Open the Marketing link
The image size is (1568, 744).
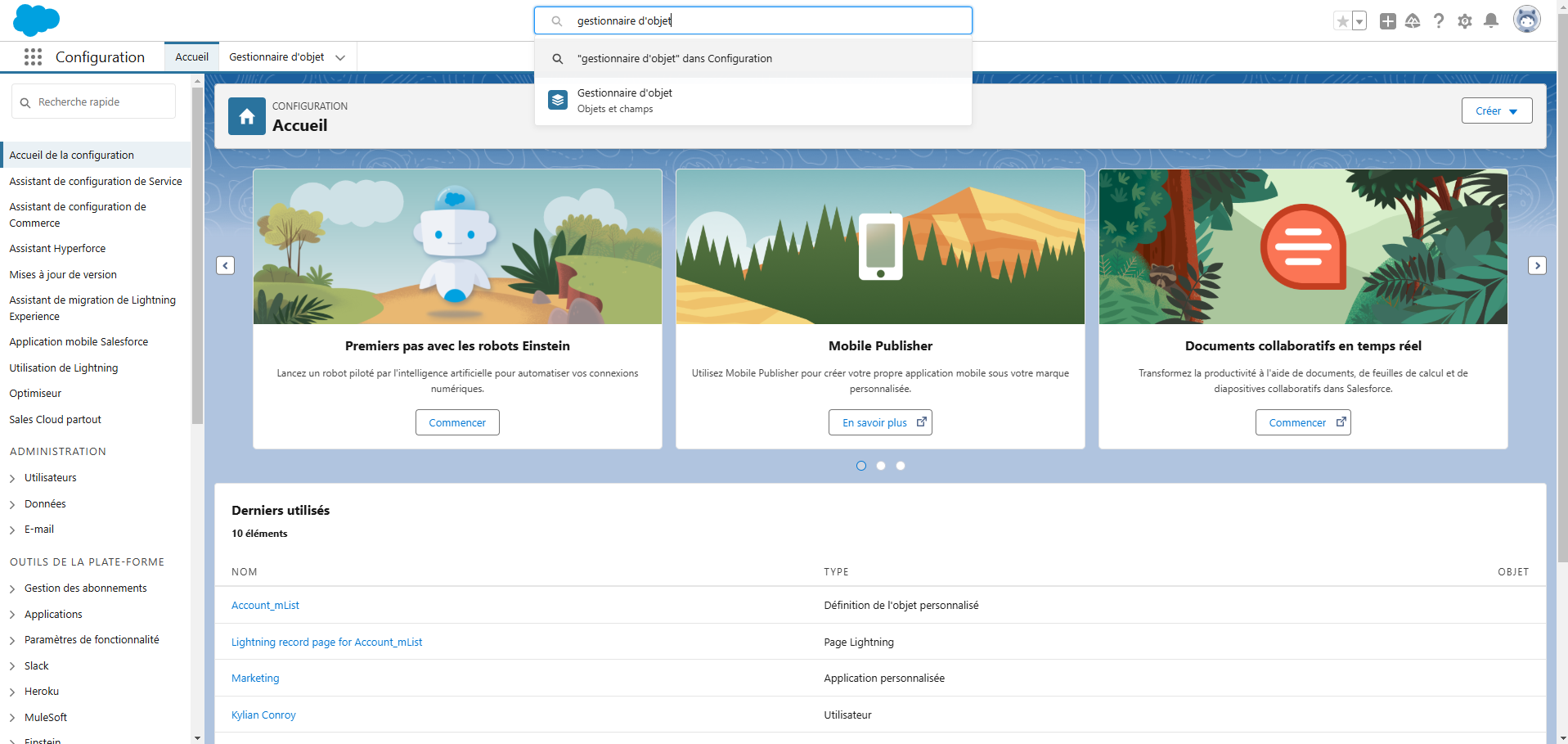(255, 678)
